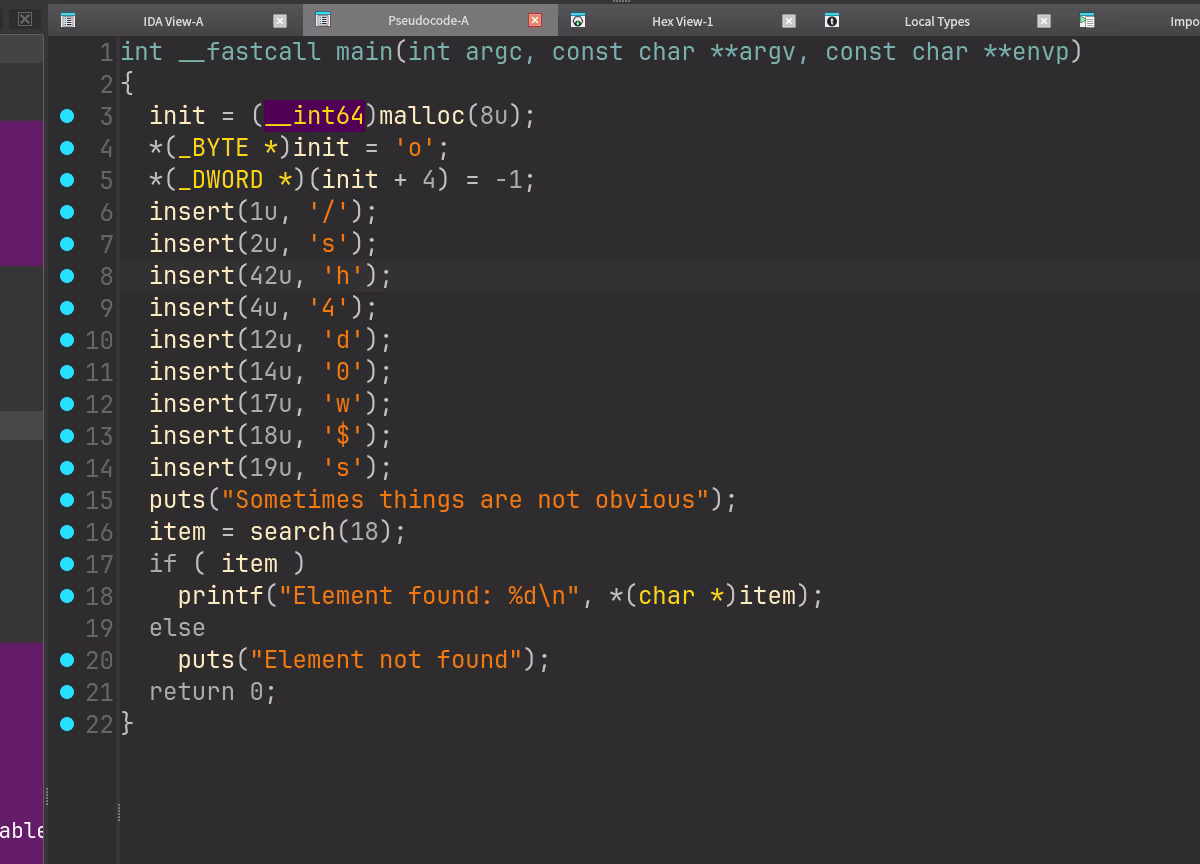The height and width of the screenshot is (864, 1200).
Task: Click the Pseudocode-A tab icon
Action: [322, 19]
